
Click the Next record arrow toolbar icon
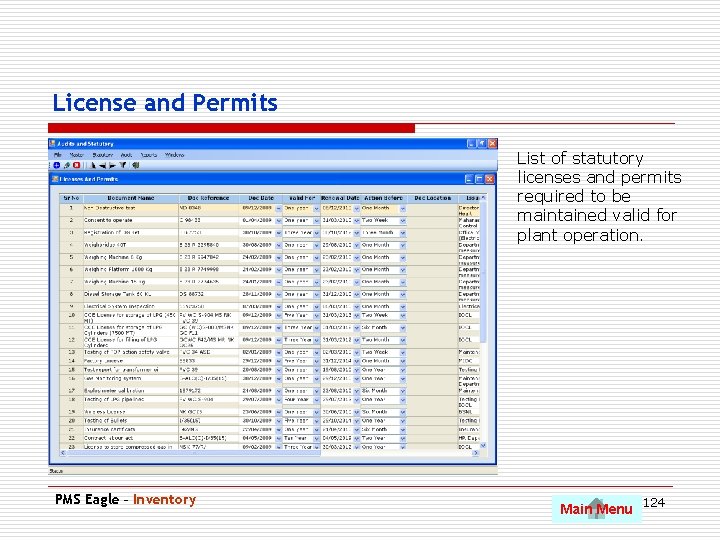point(112,165)
